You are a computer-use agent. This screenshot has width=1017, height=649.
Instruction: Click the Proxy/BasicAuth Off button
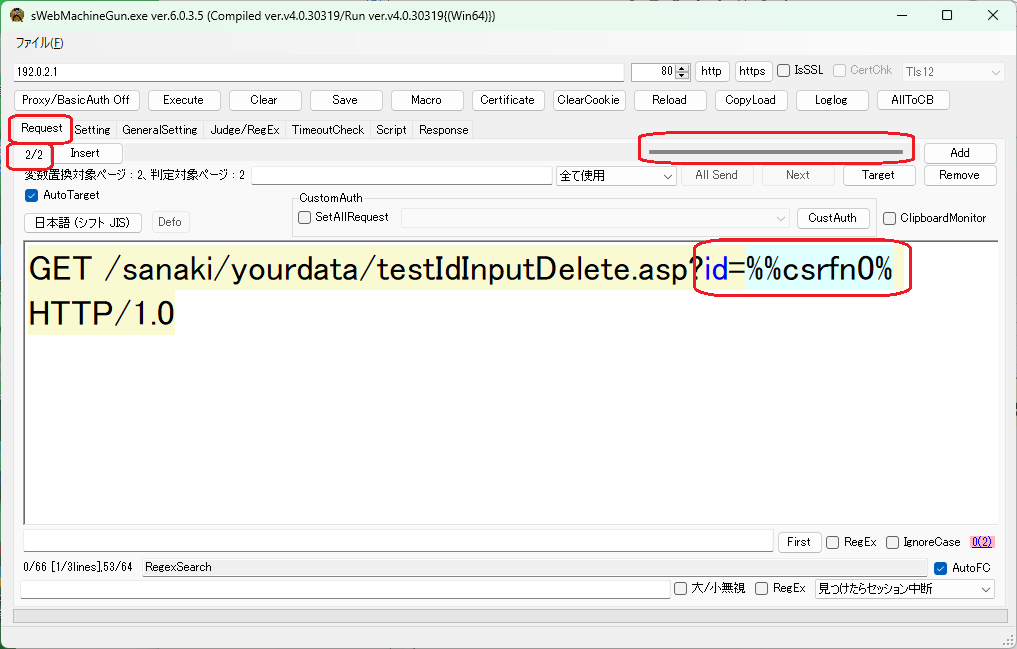(77, 100)
